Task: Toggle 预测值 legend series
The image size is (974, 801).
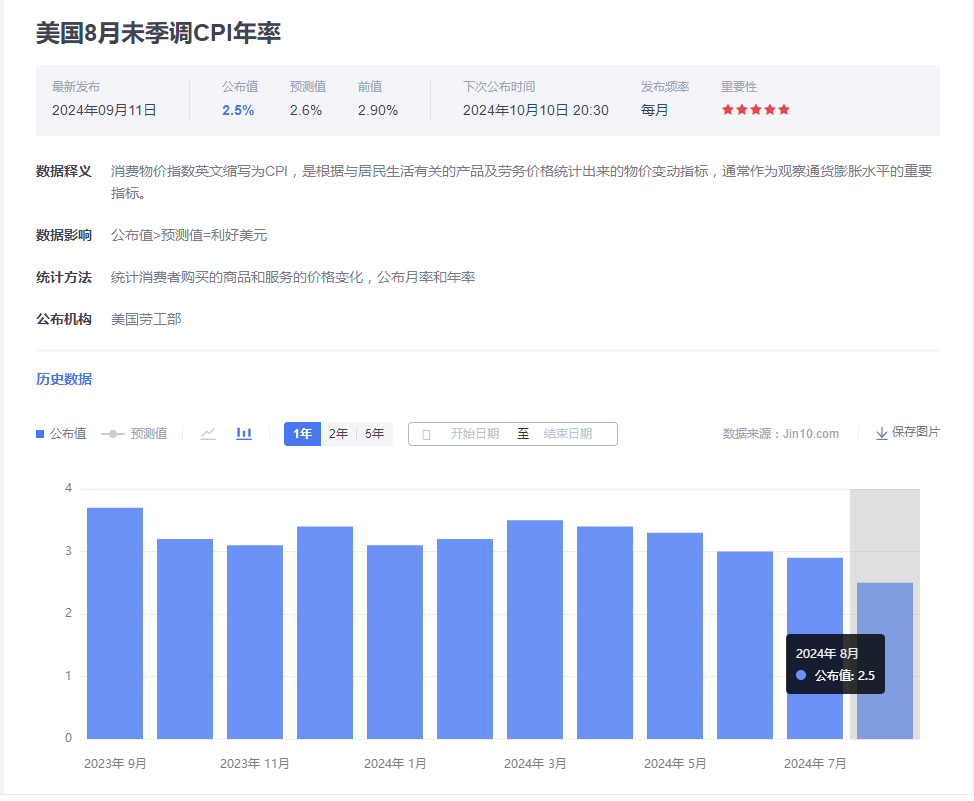Action: pyautogui.click(x=134, y=434)
